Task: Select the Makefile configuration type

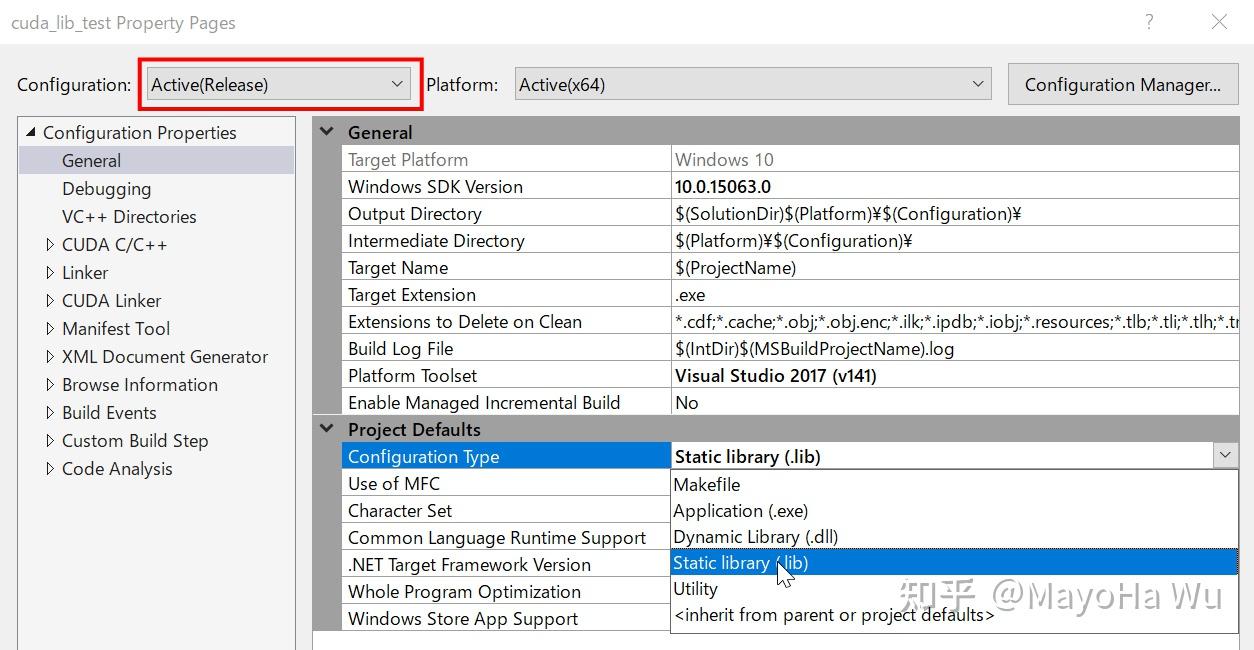Action: [707, 485]
